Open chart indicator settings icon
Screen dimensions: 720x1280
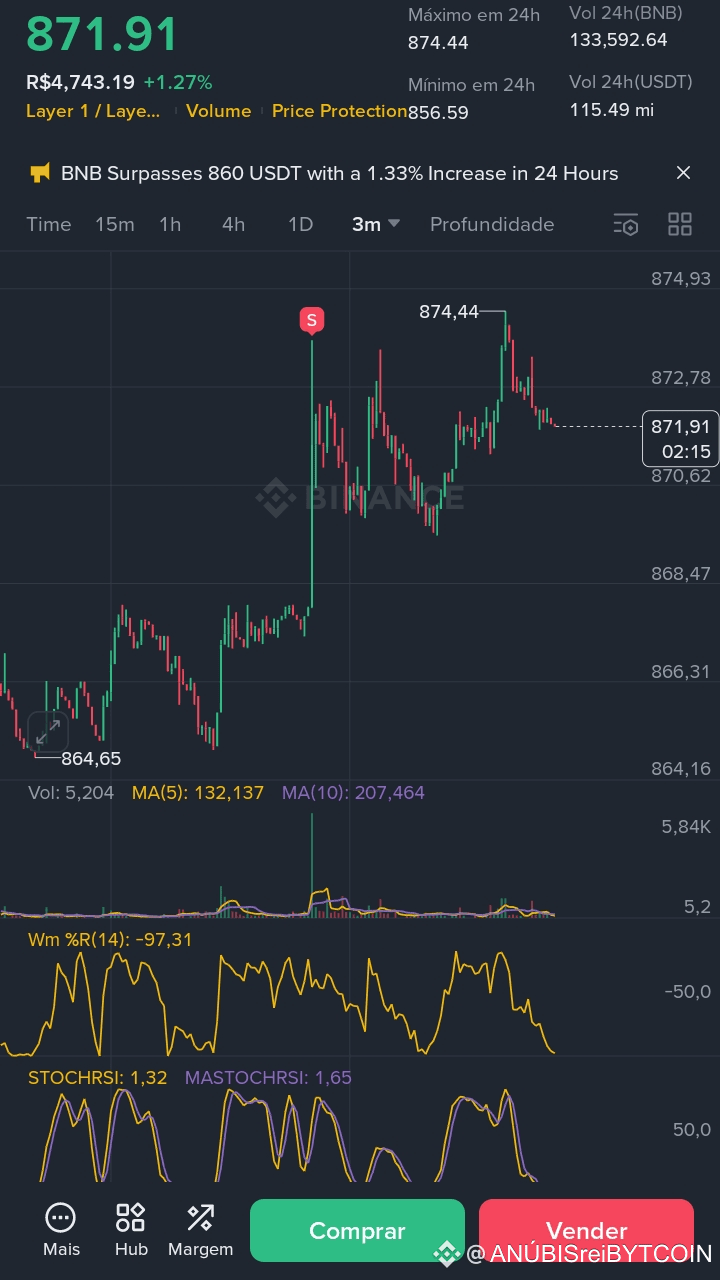coord(625,224)
